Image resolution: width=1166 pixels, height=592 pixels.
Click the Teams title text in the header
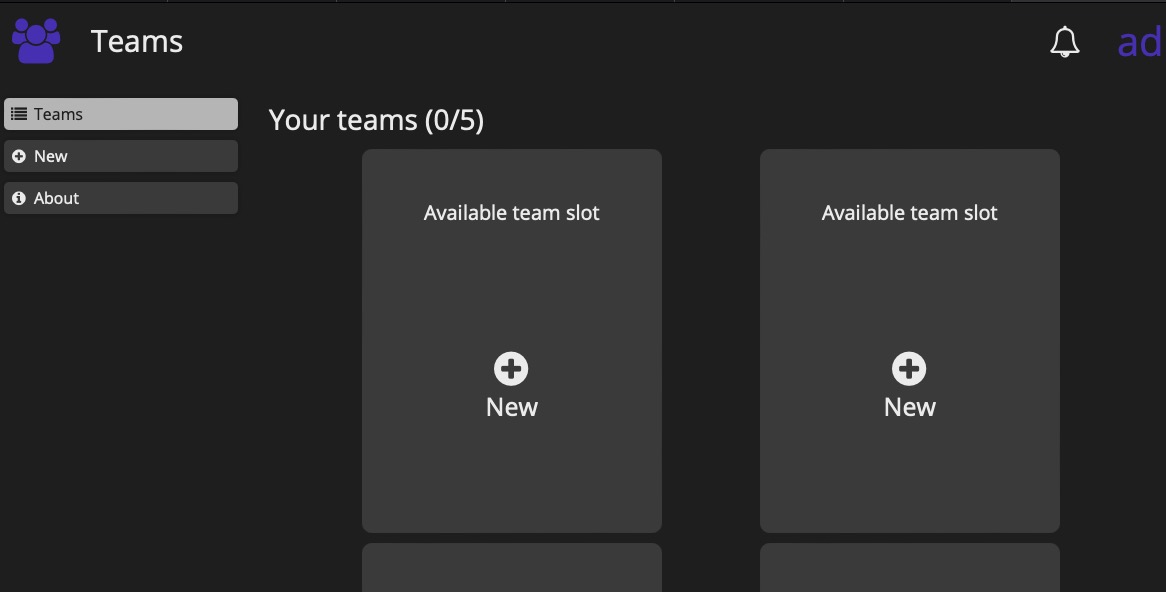(136, 41)
